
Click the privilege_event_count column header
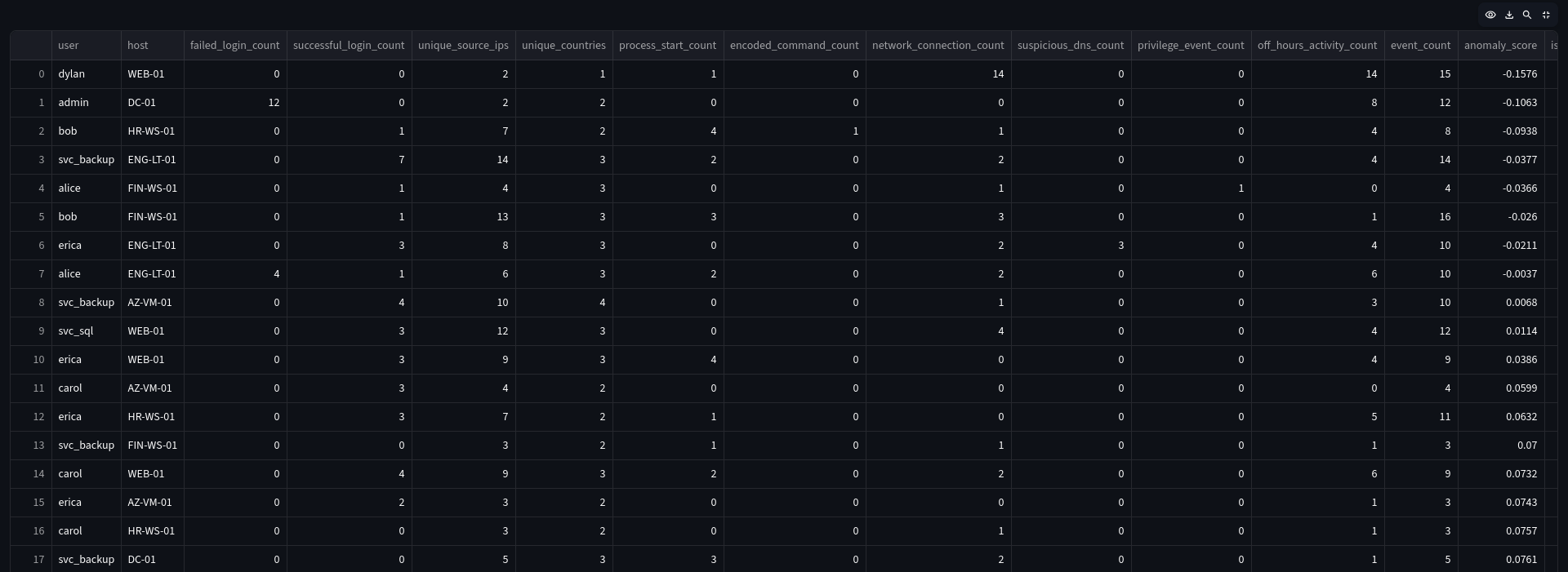(1192, 46)
